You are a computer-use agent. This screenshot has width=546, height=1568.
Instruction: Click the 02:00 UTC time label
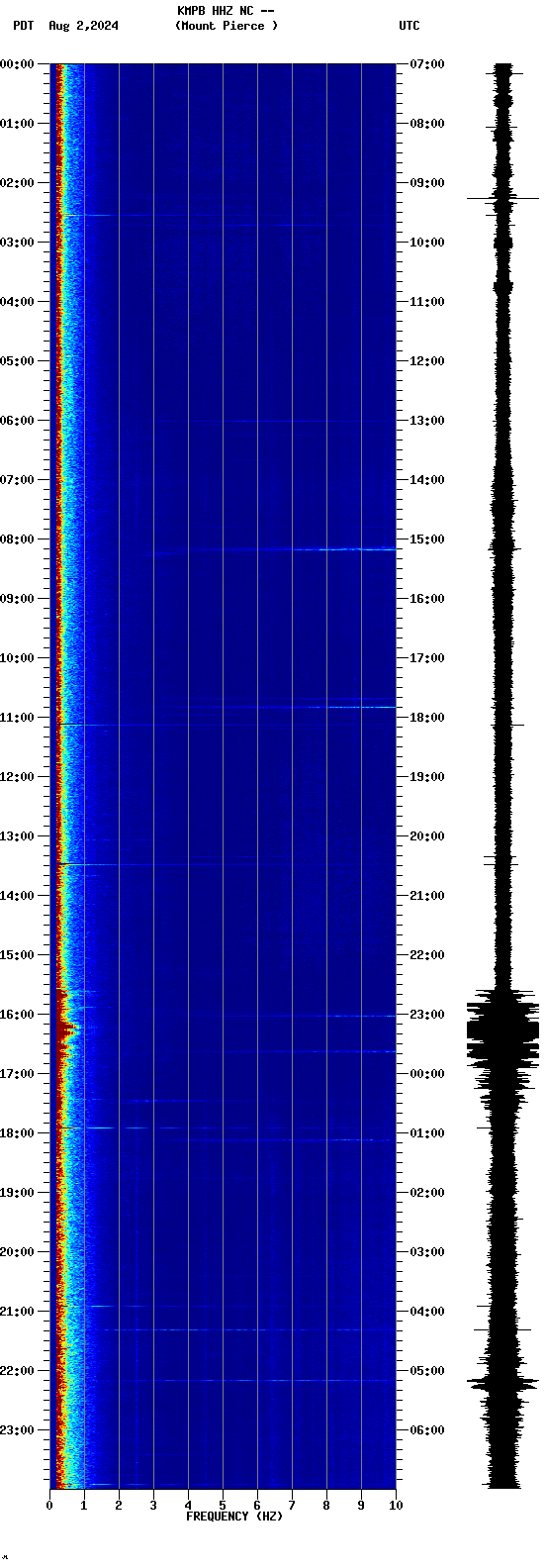(427, 1193)
